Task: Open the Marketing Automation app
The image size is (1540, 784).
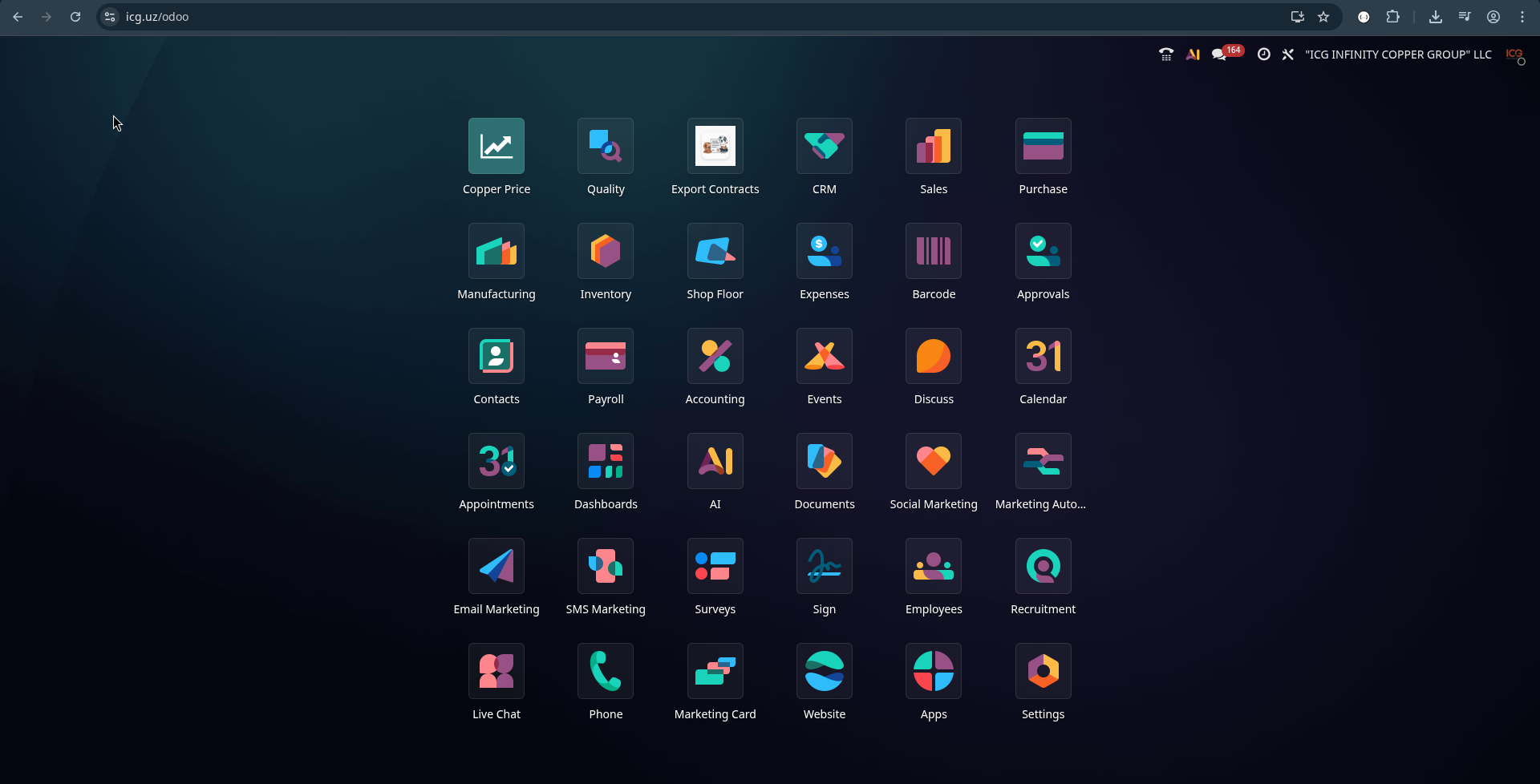Action: coord(1044,461)
